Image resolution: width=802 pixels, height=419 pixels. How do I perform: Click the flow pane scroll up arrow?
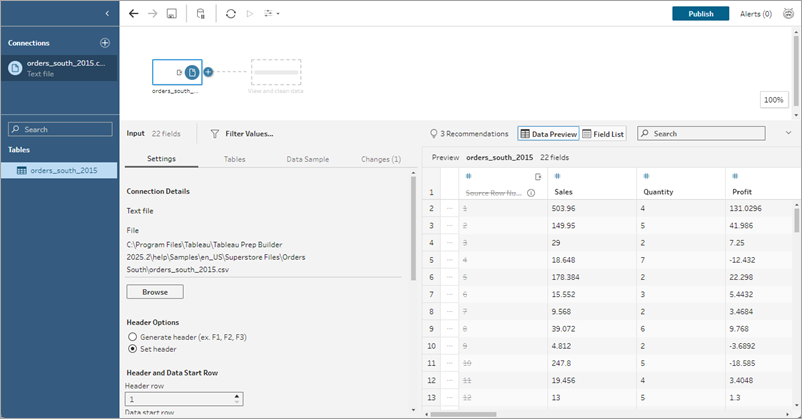coord(796,32)
